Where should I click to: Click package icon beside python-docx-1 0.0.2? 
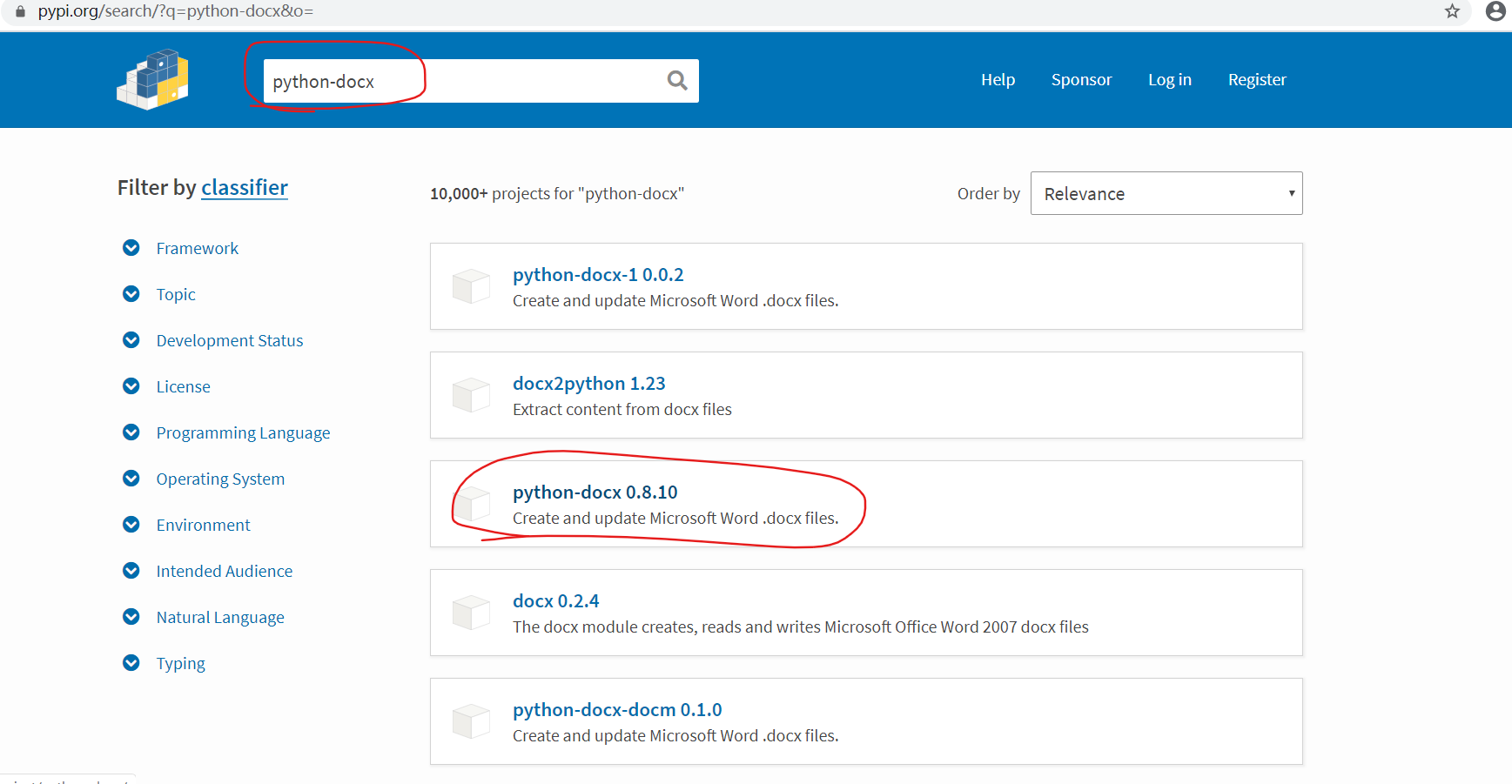[472, 286]
